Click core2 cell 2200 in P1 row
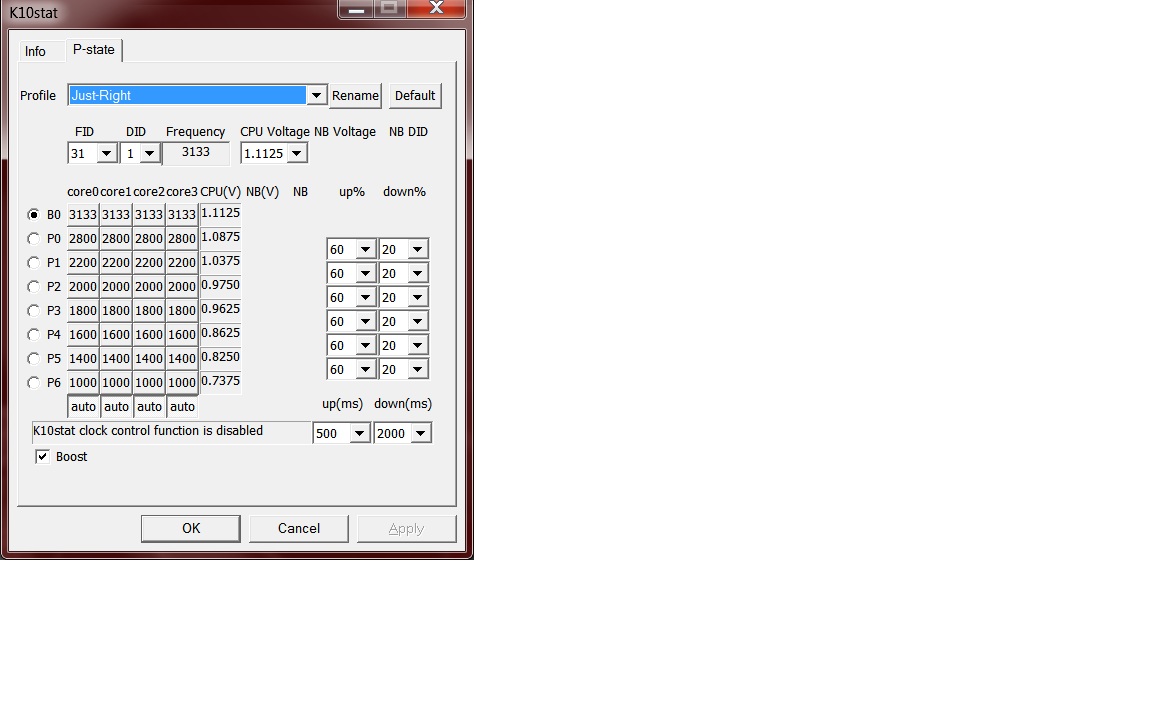1152x720 pixels. pos(149,262)
